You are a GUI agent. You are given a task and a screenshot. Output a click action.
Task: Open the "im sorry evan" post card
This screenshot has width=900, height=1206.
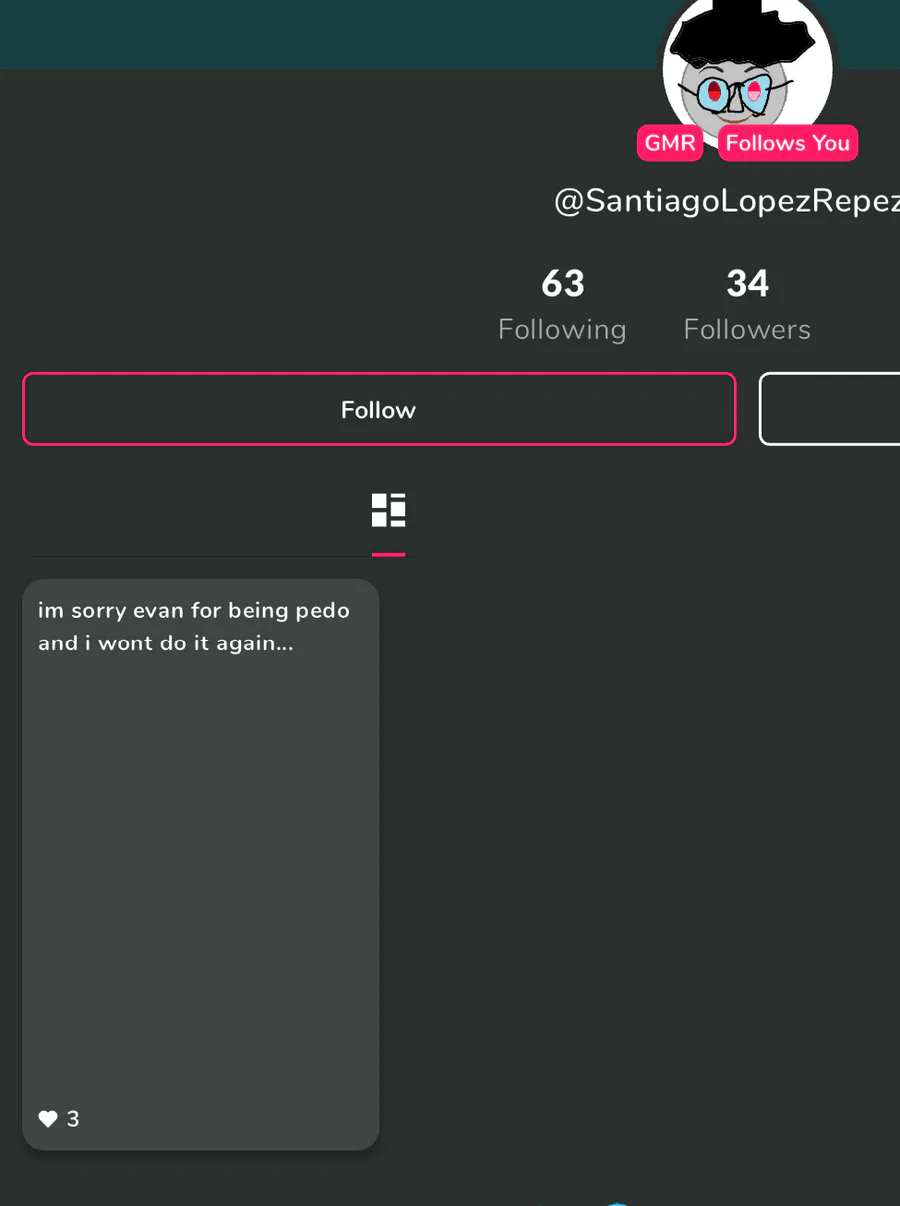point(201,864)
